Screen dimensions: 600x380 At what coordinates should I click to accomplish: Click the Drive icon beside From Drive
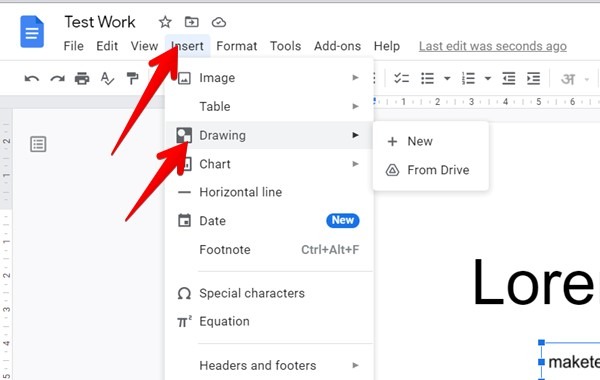tap(392, 170)
